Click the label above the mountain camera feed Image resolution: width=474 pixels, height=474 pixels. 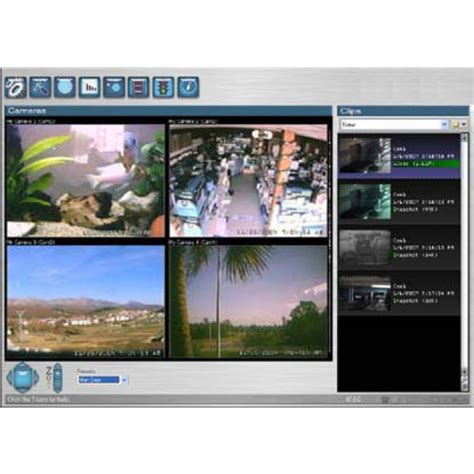[31, 242]
